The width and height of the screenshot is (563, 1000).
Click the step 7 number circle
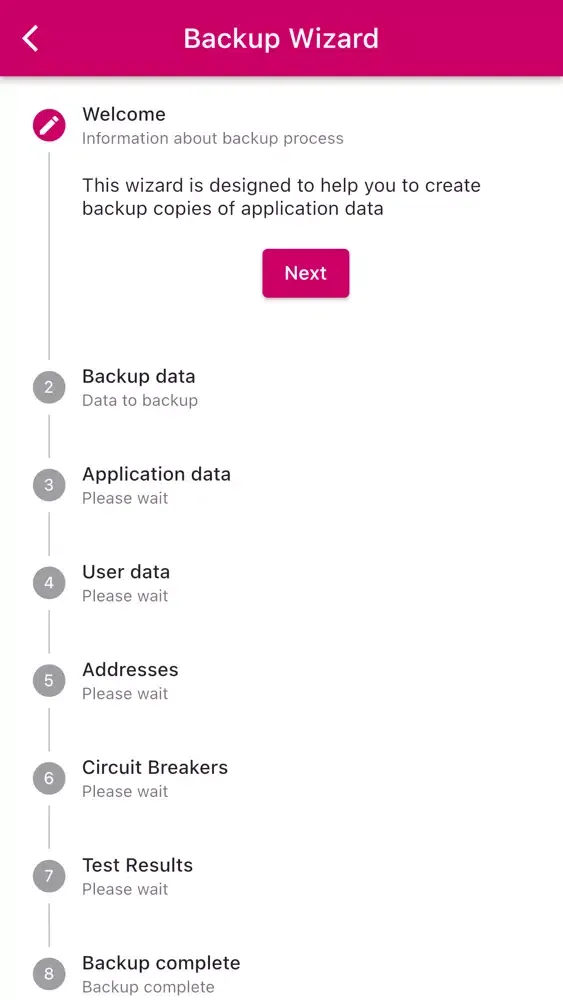(49, 876)
